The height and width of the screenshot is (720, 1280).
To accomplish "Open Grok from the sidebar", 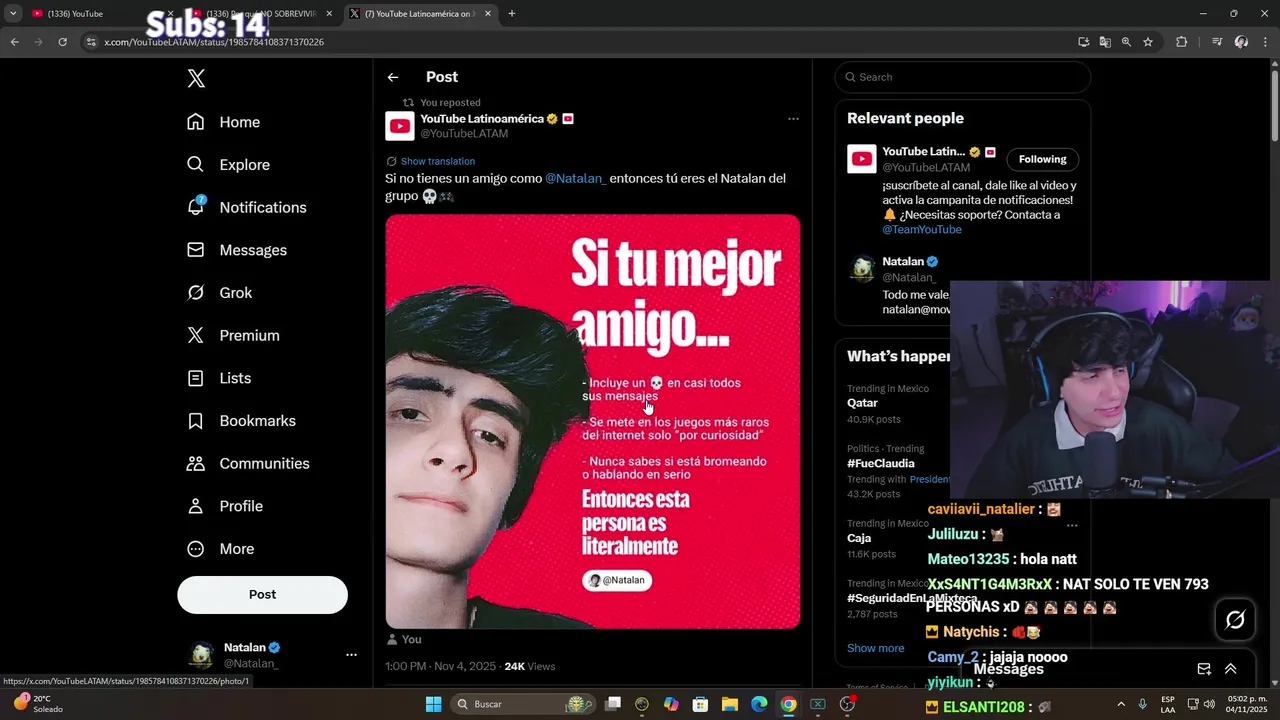I will (x=219, y=293).
